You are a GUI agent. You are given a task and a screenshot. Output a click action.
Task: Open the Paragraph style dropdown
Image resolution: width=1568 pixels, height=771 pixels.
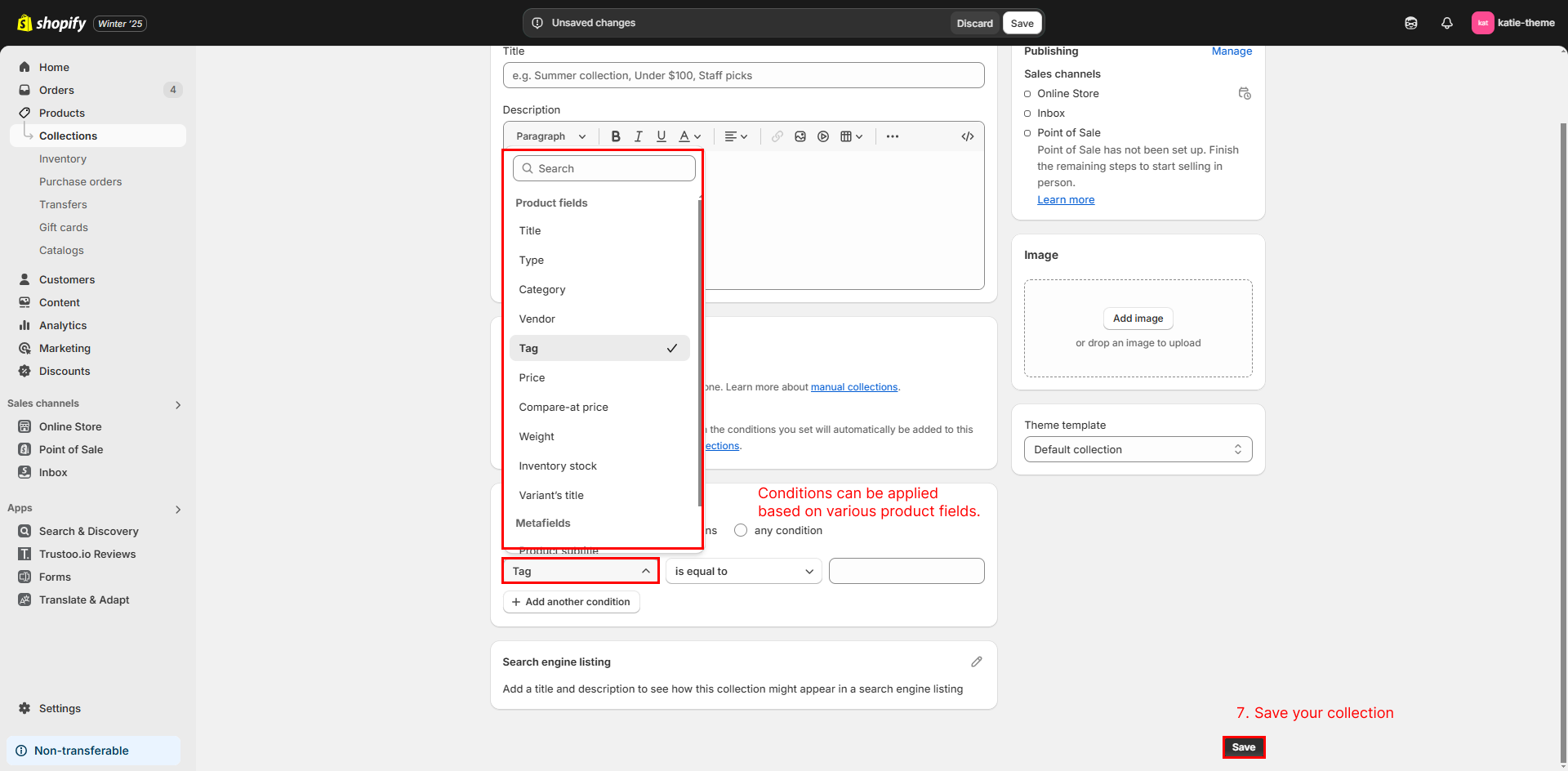tap(550, 136)
